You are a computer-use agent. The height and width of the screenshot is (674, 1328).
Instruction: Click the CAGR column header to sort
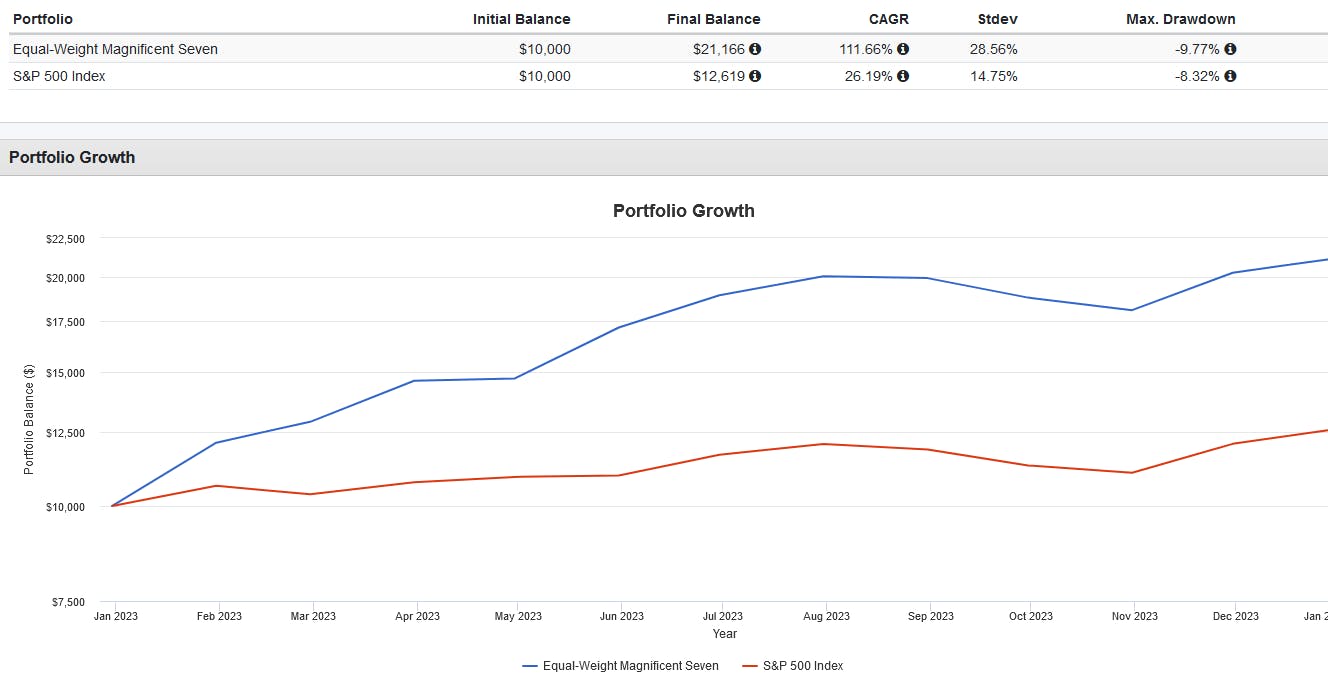(x=888, y=18)
